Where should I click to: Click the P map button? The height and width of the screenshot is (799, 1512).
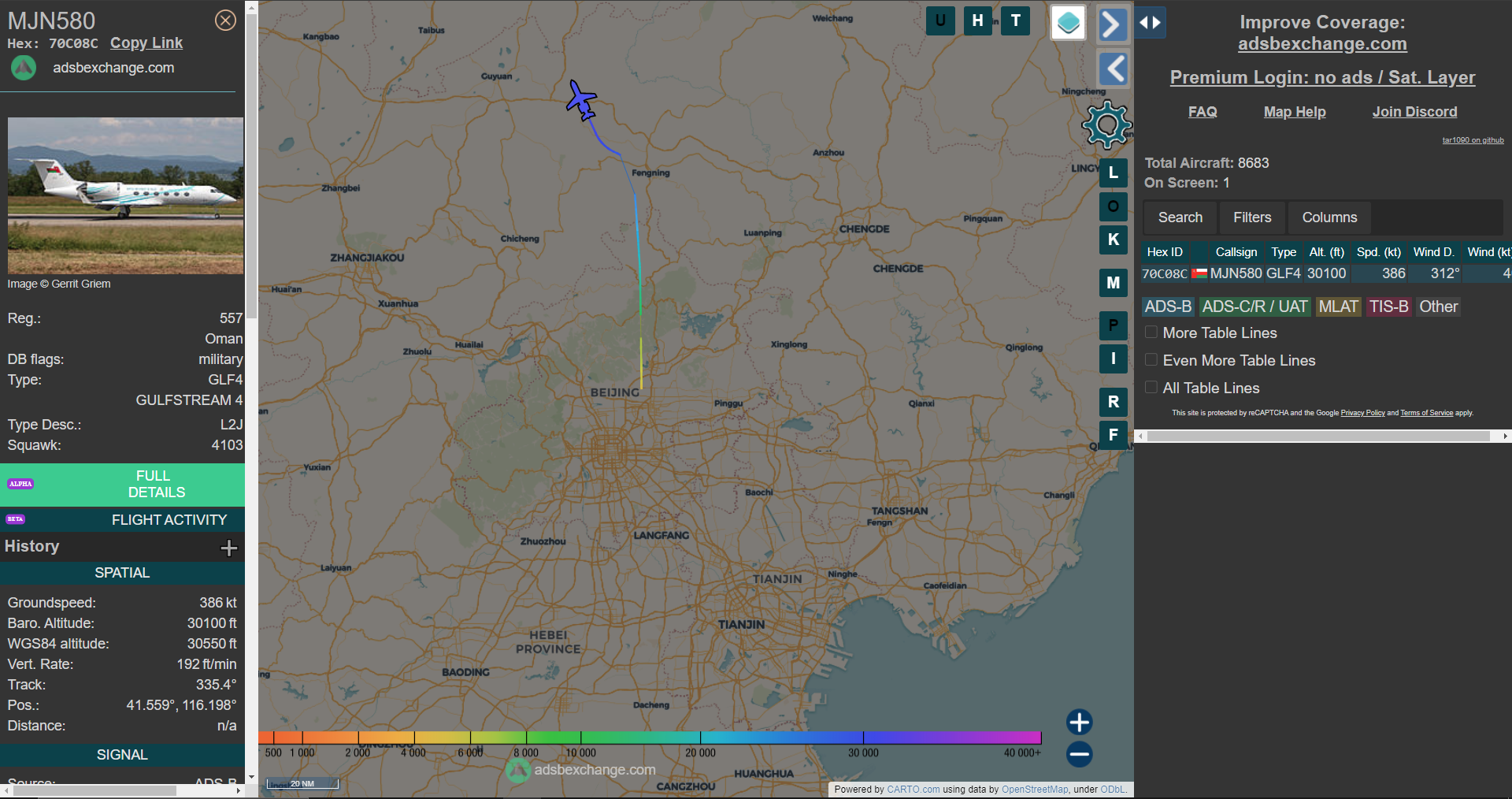[x=1114, y=325]
